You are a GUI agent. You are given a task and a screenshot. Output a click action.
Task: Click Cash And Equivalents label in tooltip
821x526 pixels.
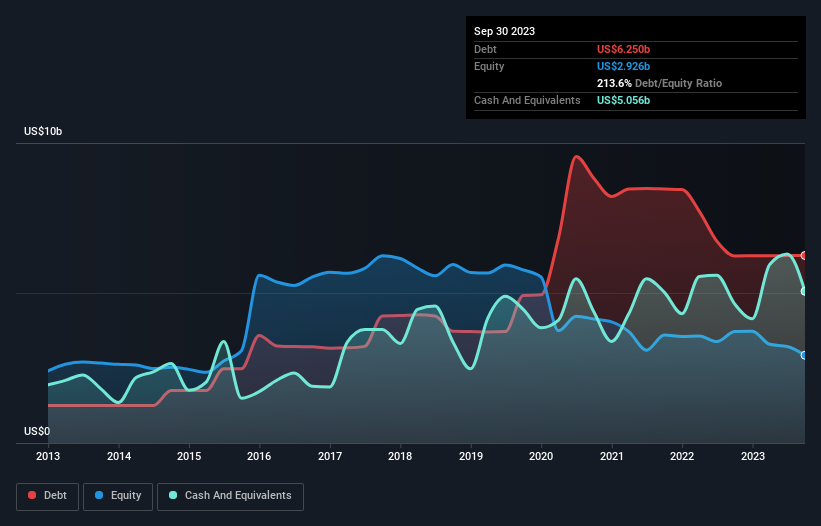pyautogui.click(x=527, y=100)
